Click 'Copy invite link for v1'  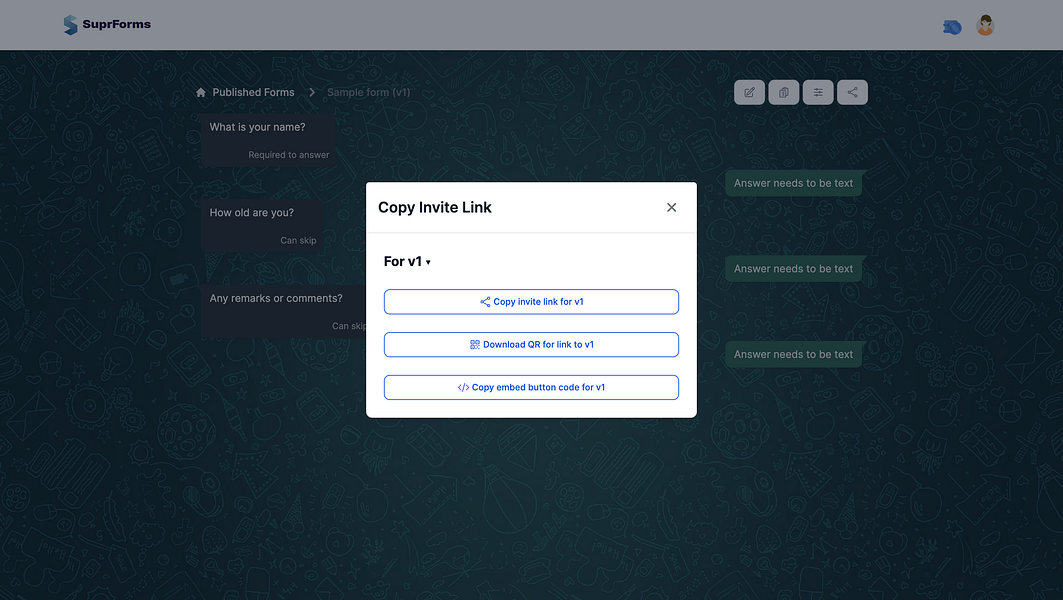click(x=531, y=301)
